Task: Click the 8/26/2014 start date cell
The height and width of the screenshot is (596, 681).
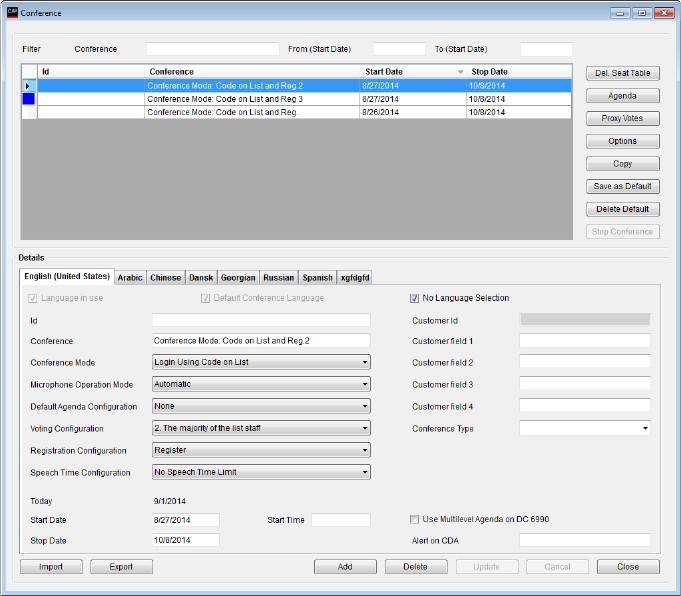Action: (x=413, y=112)
